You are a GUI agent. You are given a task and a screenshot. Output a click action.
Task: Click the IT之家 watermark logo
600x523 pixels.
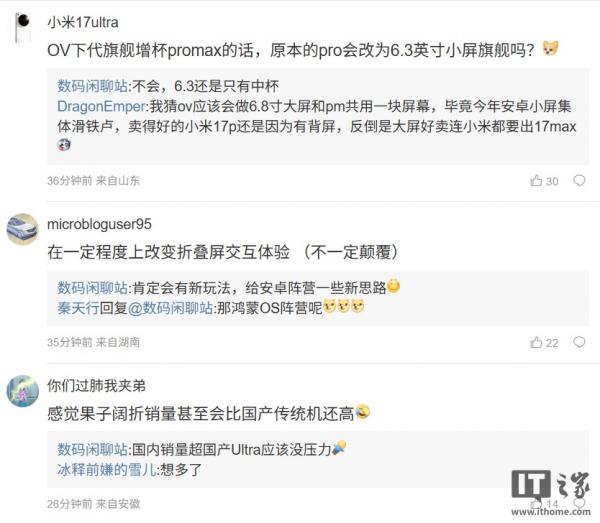[550, 493]
